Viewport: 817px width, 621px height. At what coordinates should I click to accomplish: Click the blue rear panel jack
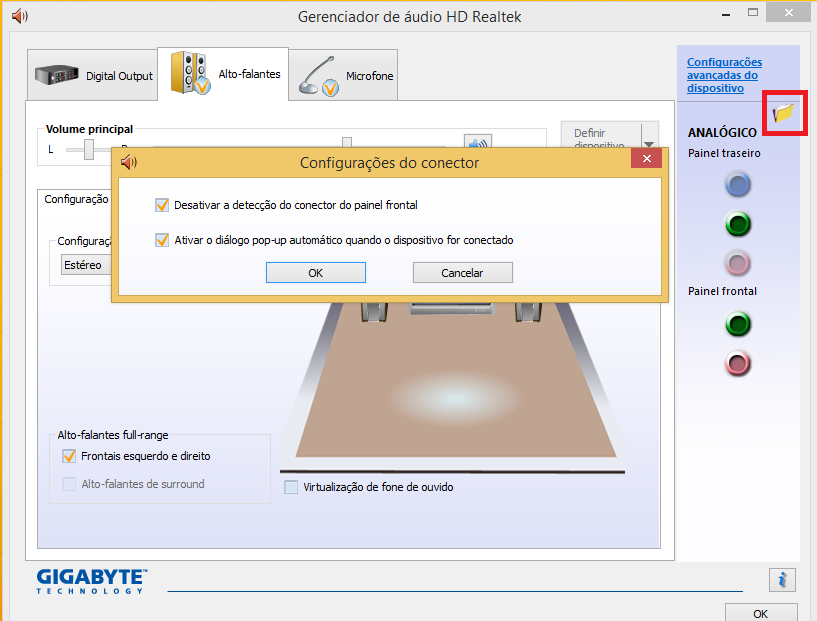pyautogui.click(x=738, y=185)
